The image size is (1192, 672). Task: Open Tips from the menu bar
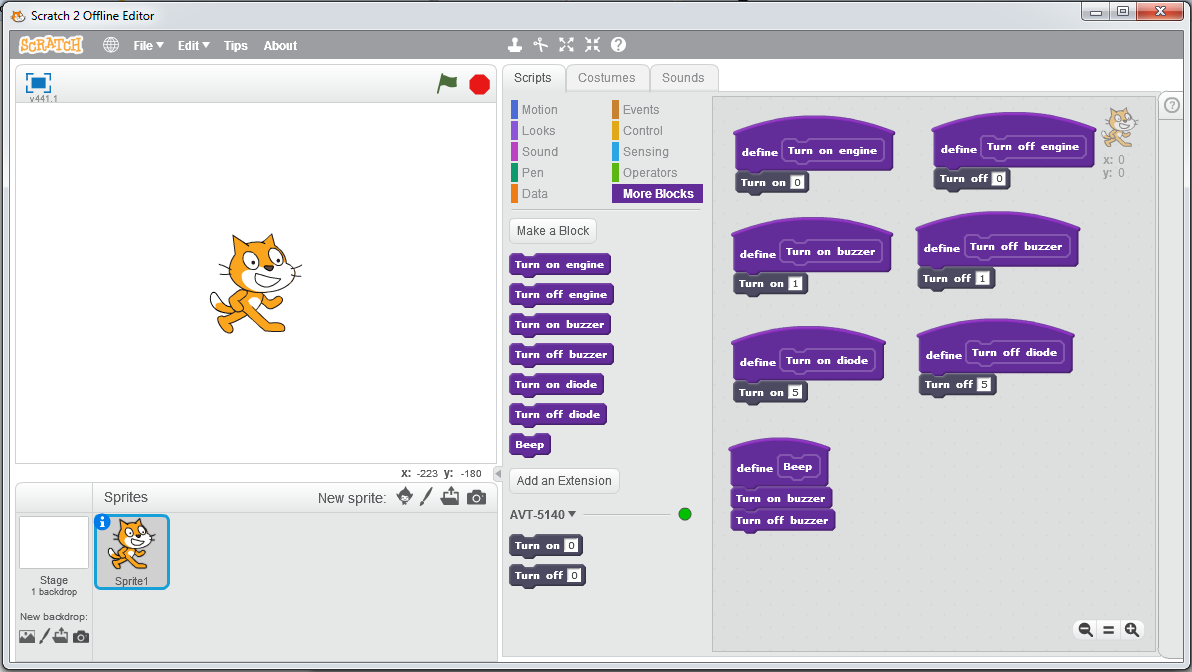click(x=236, y=46)
